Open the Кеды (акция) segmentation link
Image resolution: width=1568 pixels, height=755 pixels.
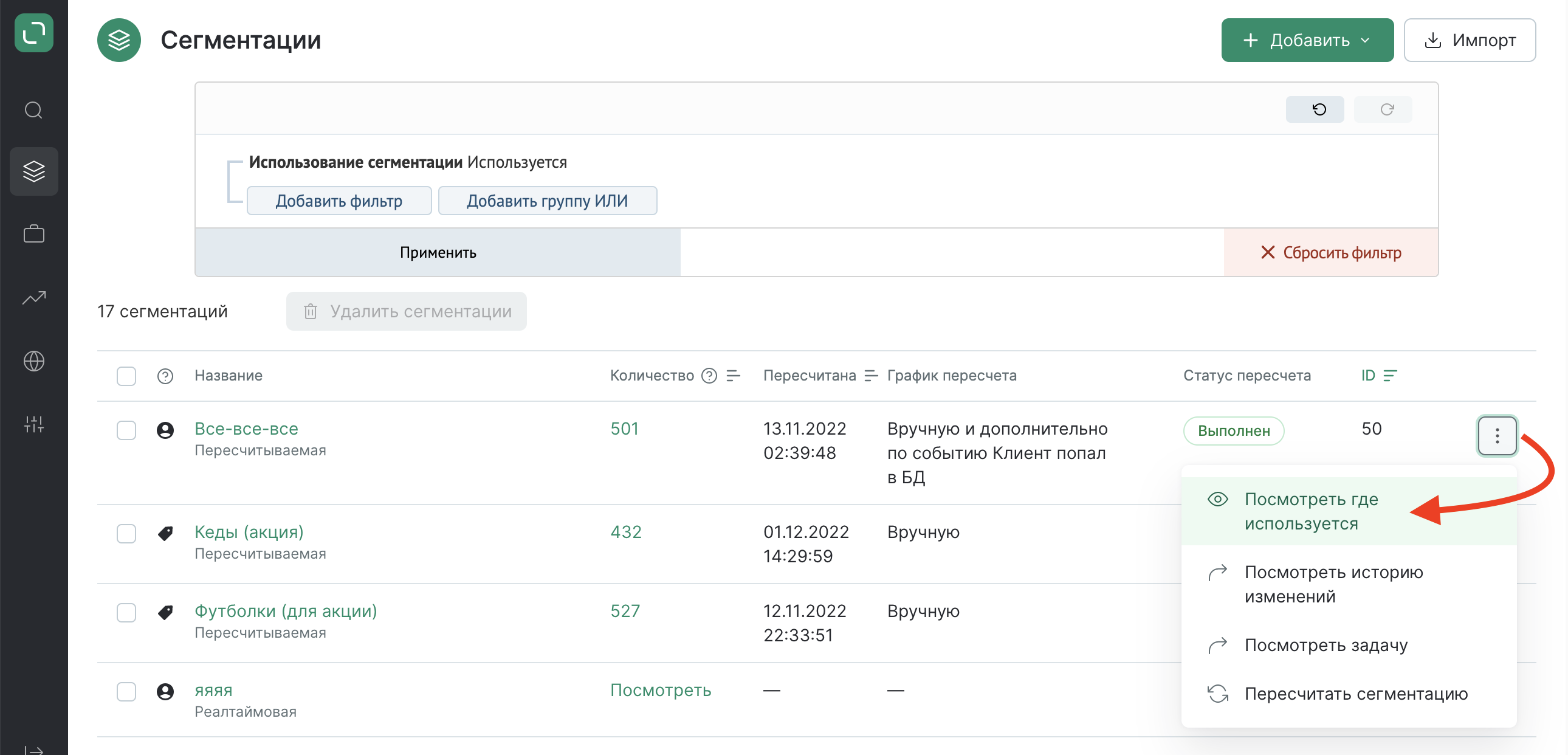249,533
